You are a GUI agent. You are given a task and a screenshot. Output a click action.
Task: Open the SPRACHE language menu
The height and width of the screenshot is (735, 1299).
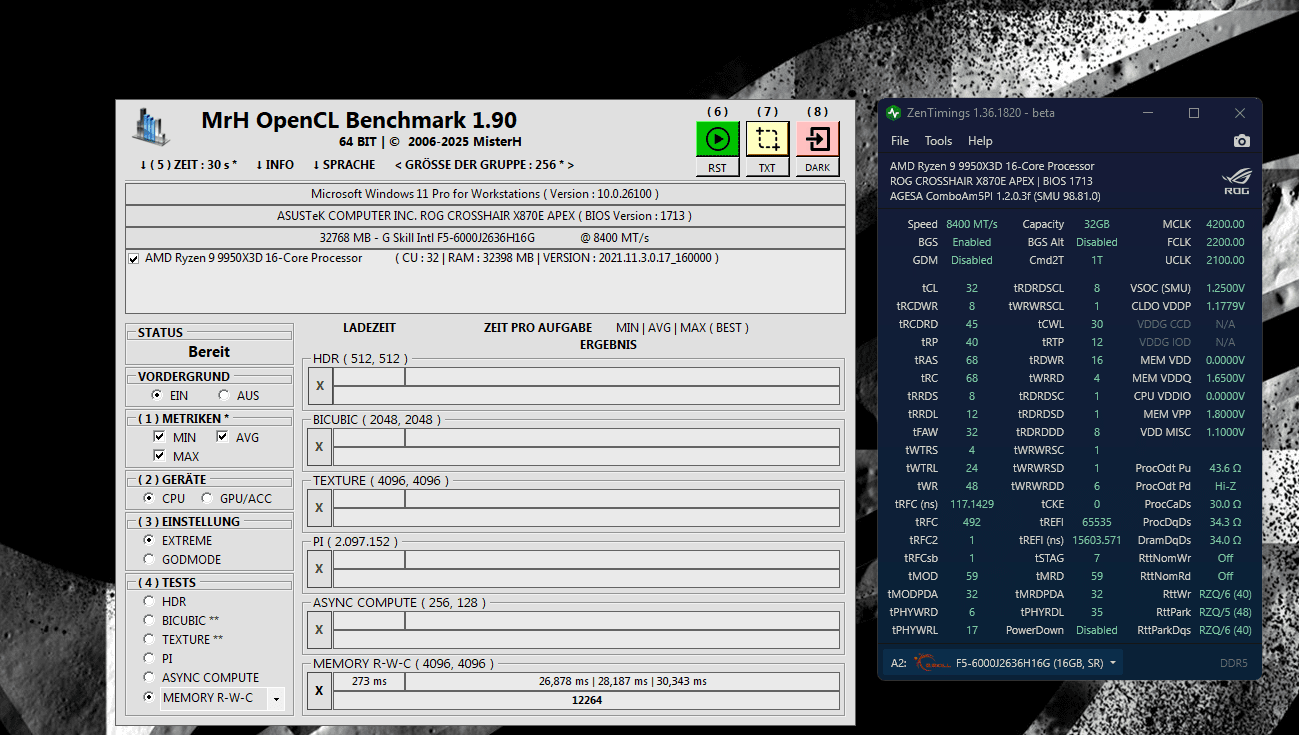click(x=344, y=165)
